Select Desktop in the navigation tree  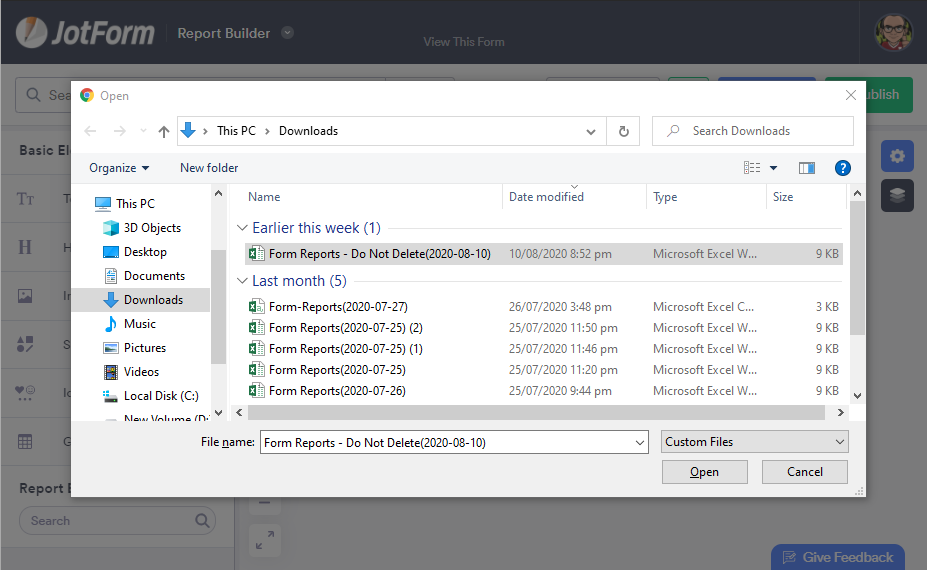pyautogui.click(x=145, y=252)
